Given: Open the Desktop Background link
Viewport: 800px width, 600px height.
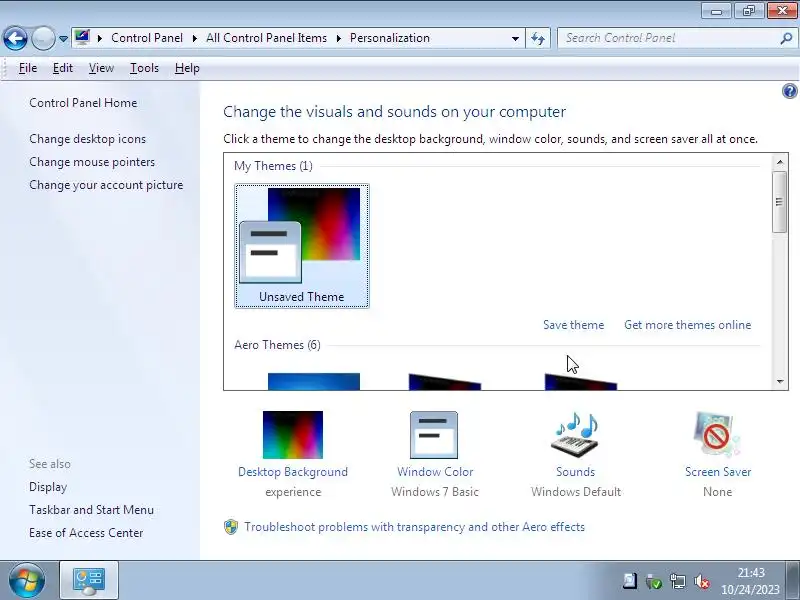Looking at the screenshot, I should [293, 472].
